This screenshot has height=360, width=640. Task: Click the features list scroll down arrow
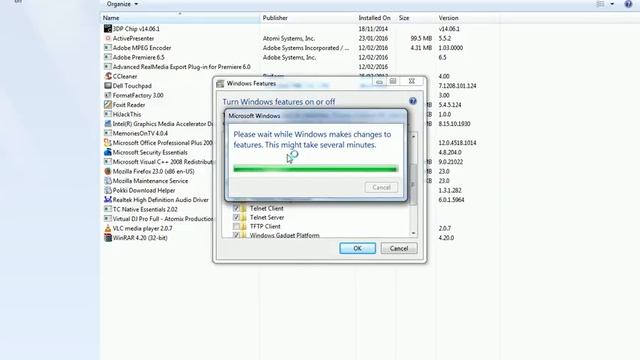tap(413, 233)
